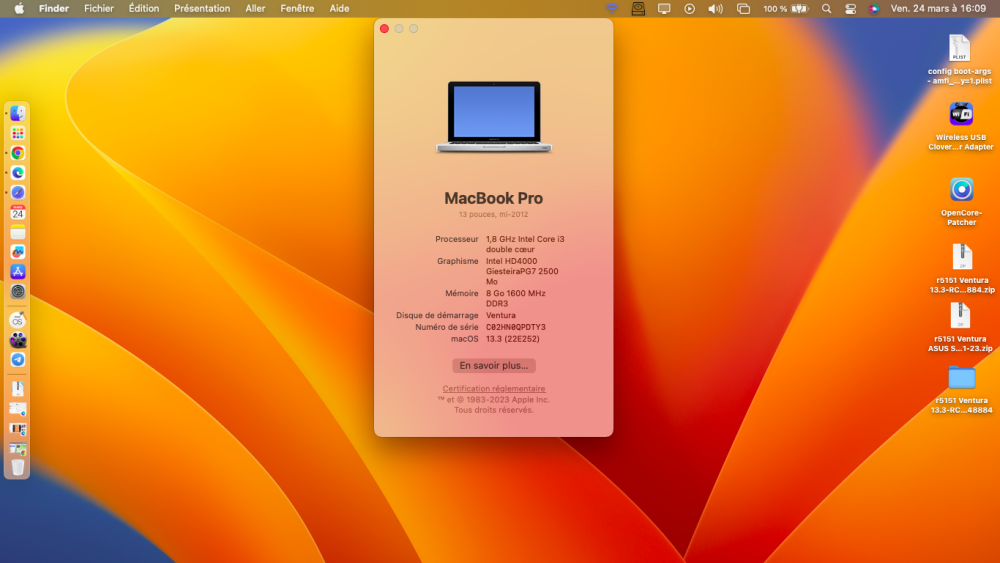The width and height of the screenshot is (1000, 563).
Task: Click the battery 100 % status icon
Action: 786,8
